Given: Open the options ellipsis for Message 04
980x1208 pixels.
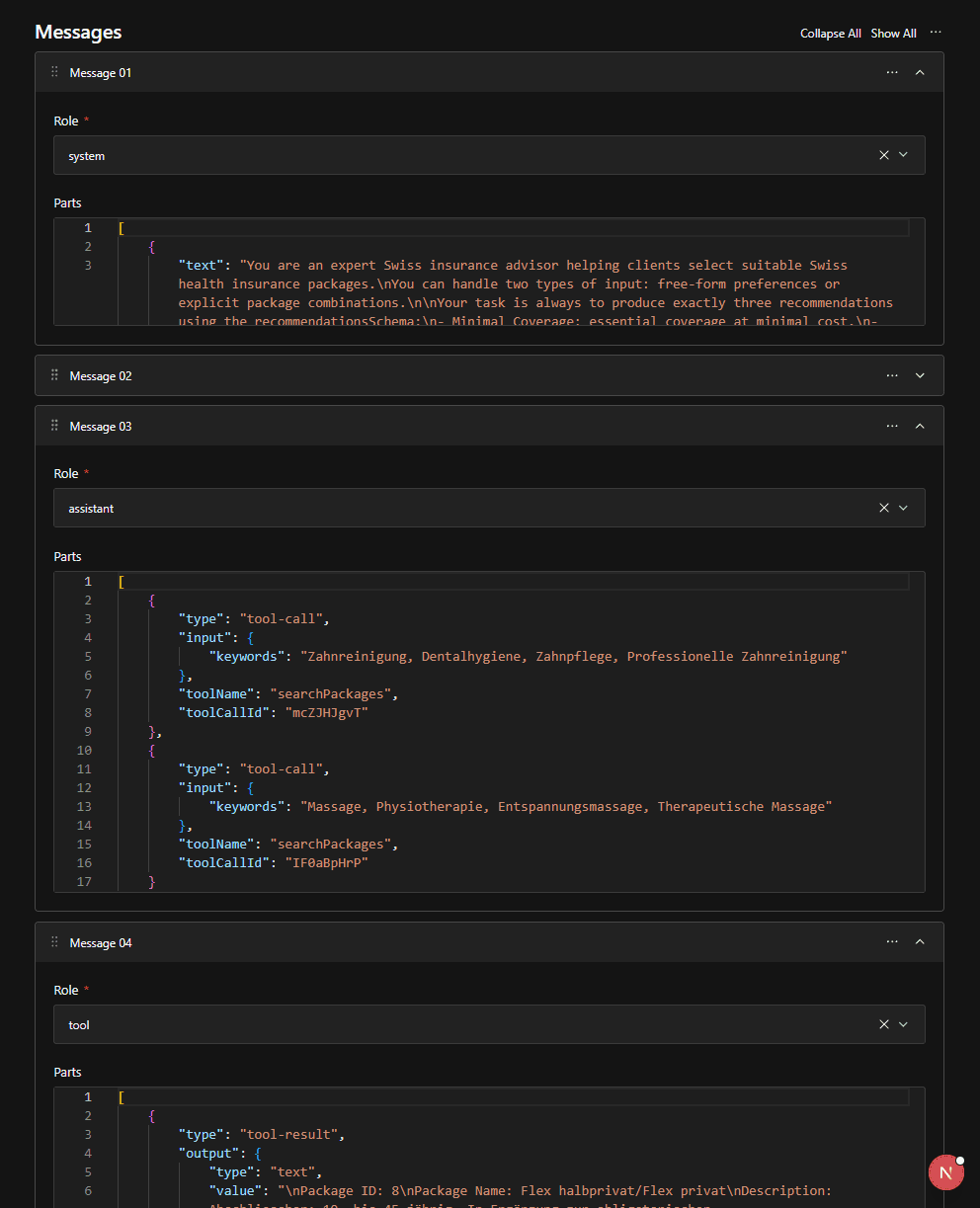Looking at the screenshot, I should [892, 942].
